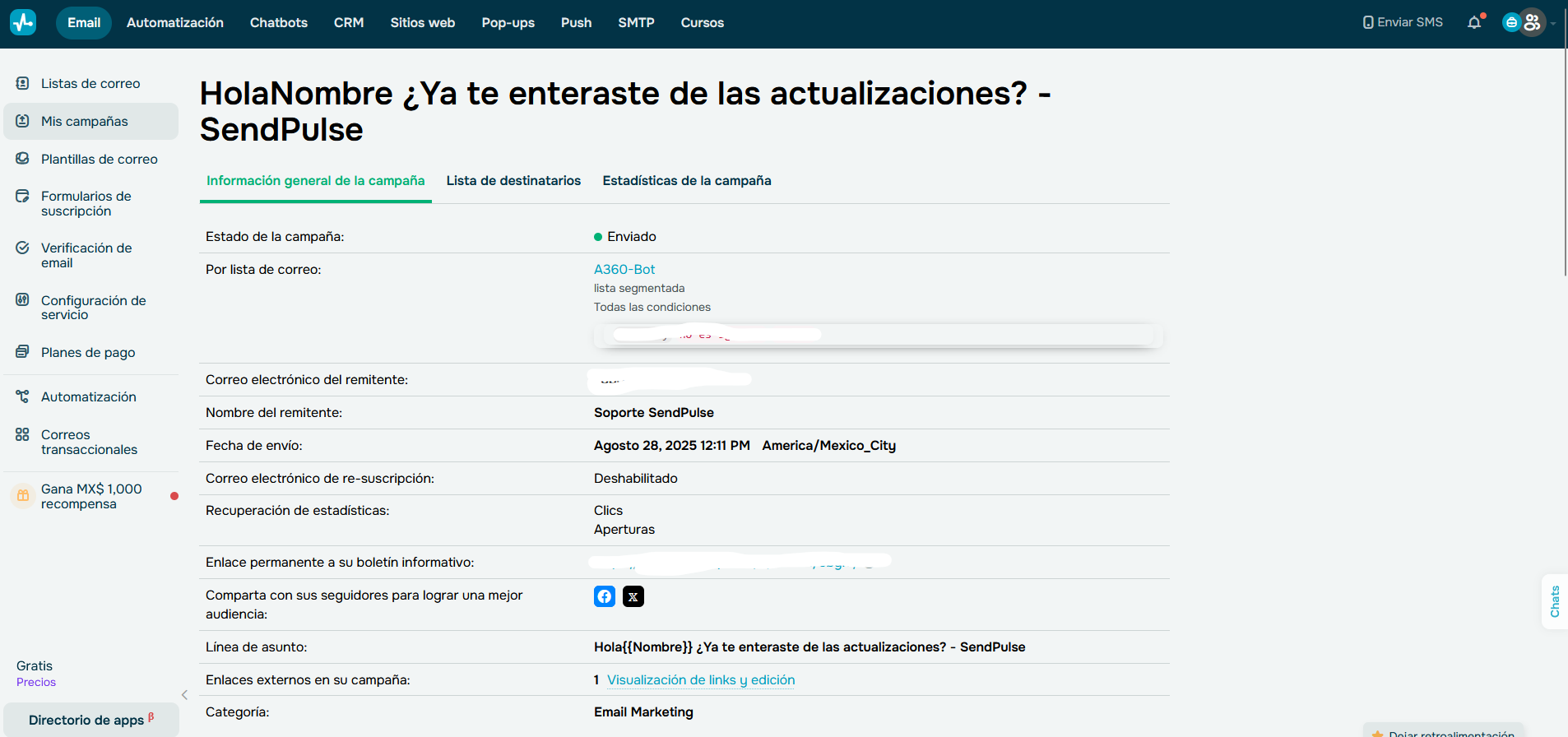Image resolution: width=1568 pixels, height=737 pixels.
Task: Open Directorio de apps
Action: [91, 720]
